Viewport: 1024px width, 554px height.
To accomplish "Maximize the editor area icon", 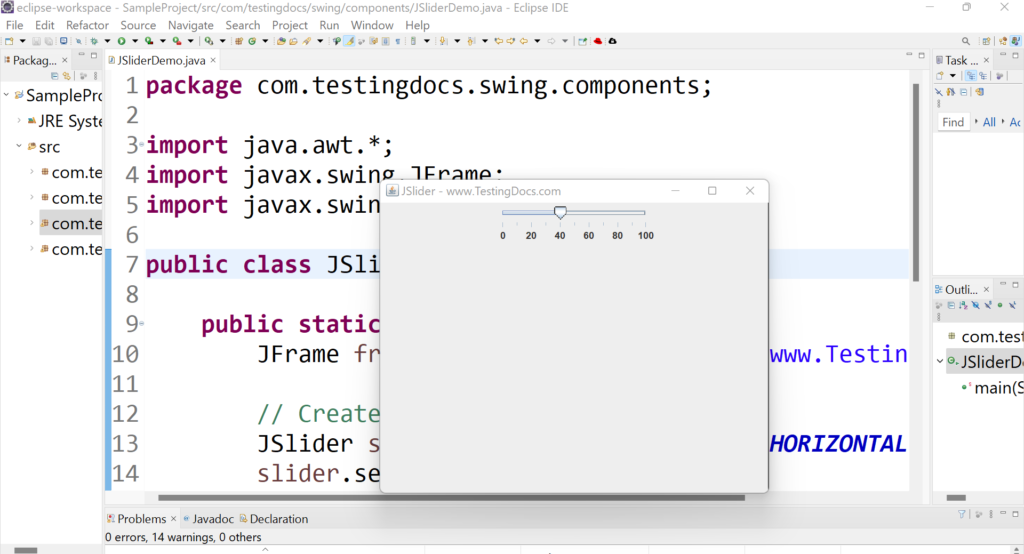I will coord(921,56).
